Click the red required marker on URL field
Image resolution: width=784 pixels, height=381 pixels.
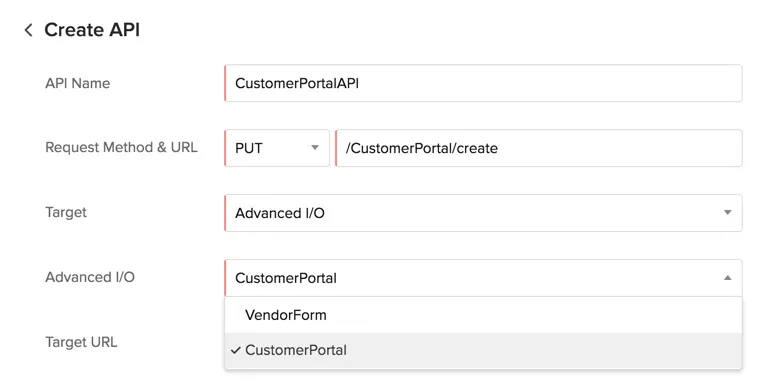coord(336,148)
